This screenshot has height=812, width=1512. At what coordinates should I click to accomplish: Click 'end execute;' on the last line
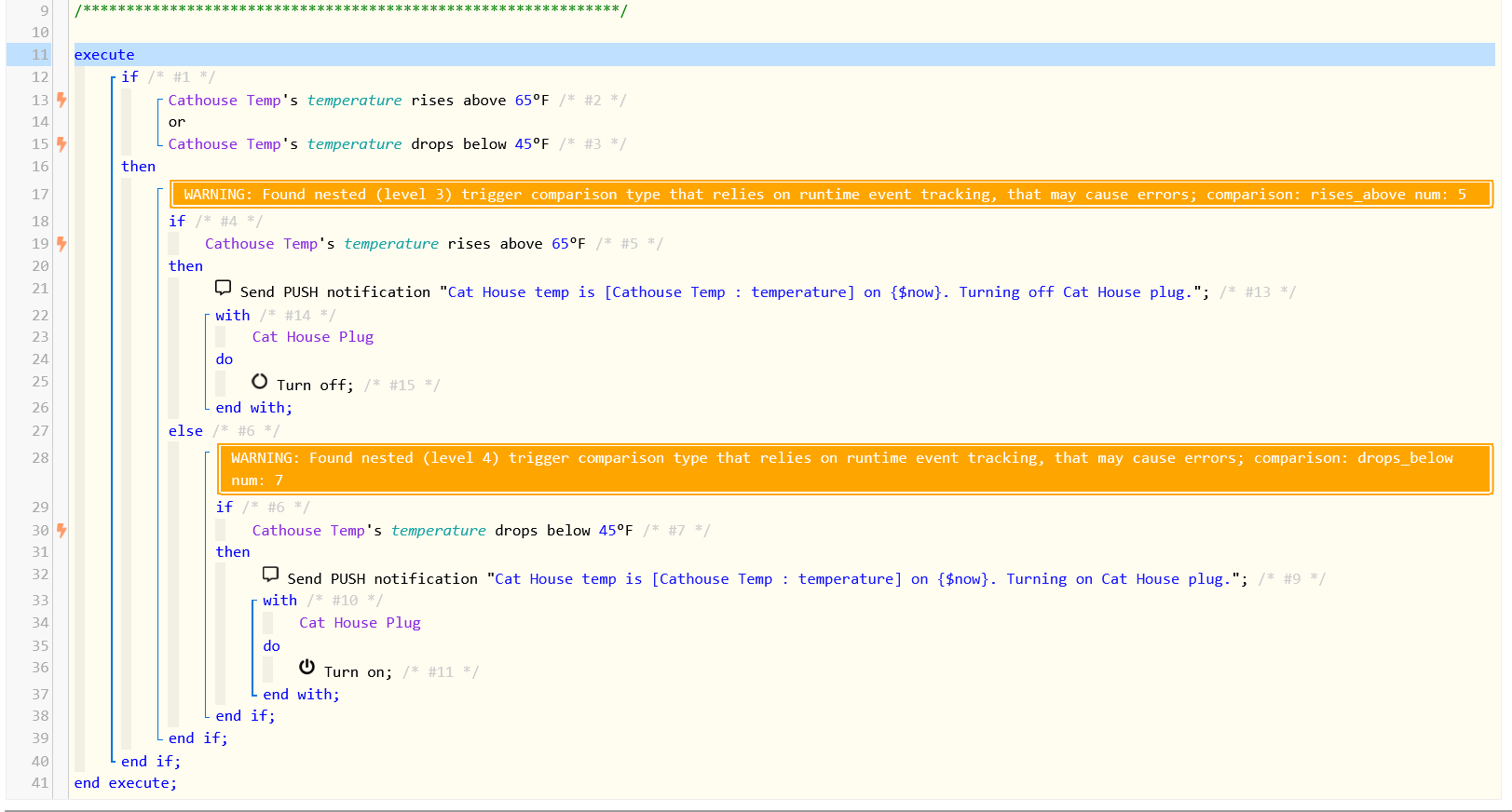(x=125, y=783)
